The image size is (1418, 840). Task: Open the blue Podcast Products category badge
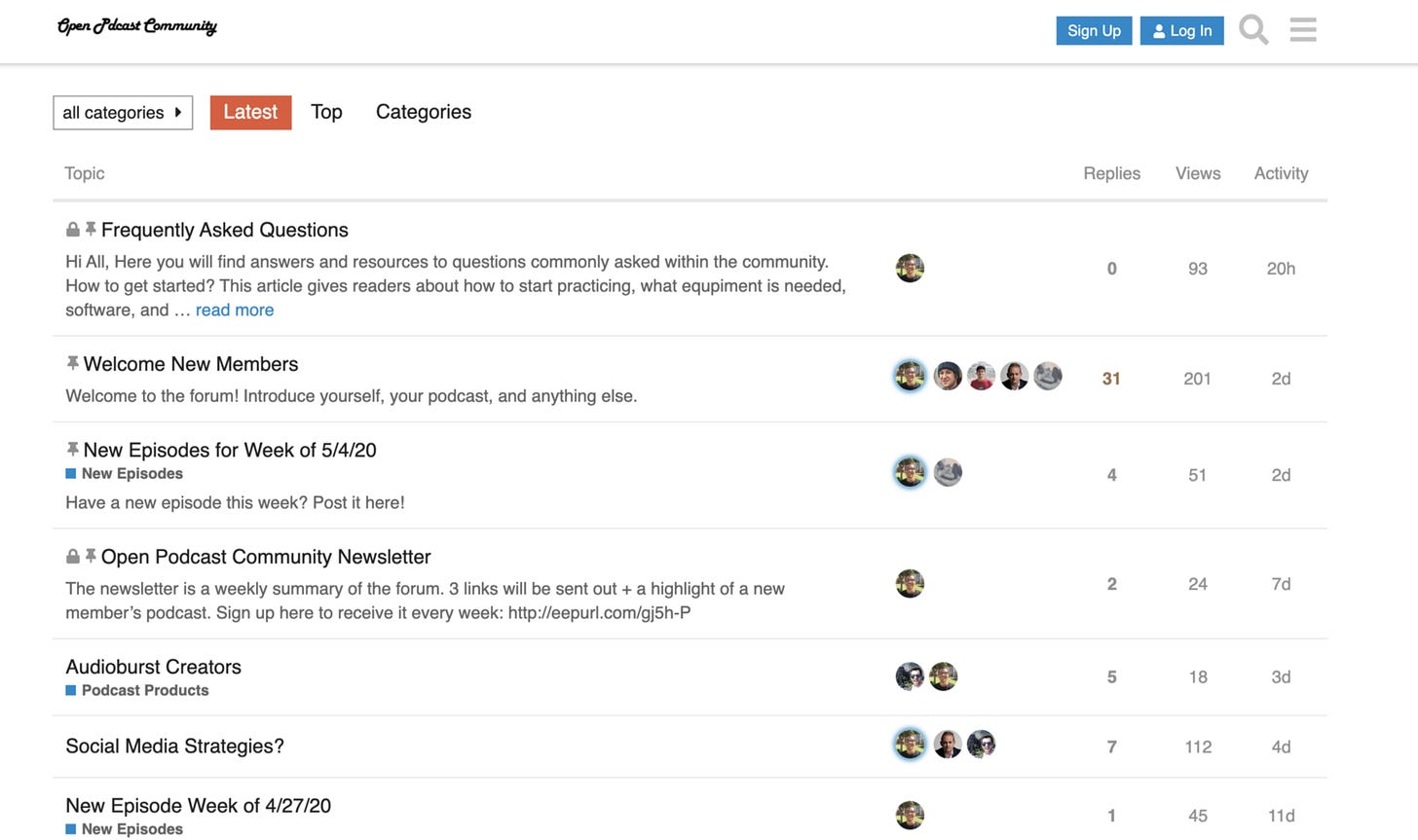click(x=137, y=690)
